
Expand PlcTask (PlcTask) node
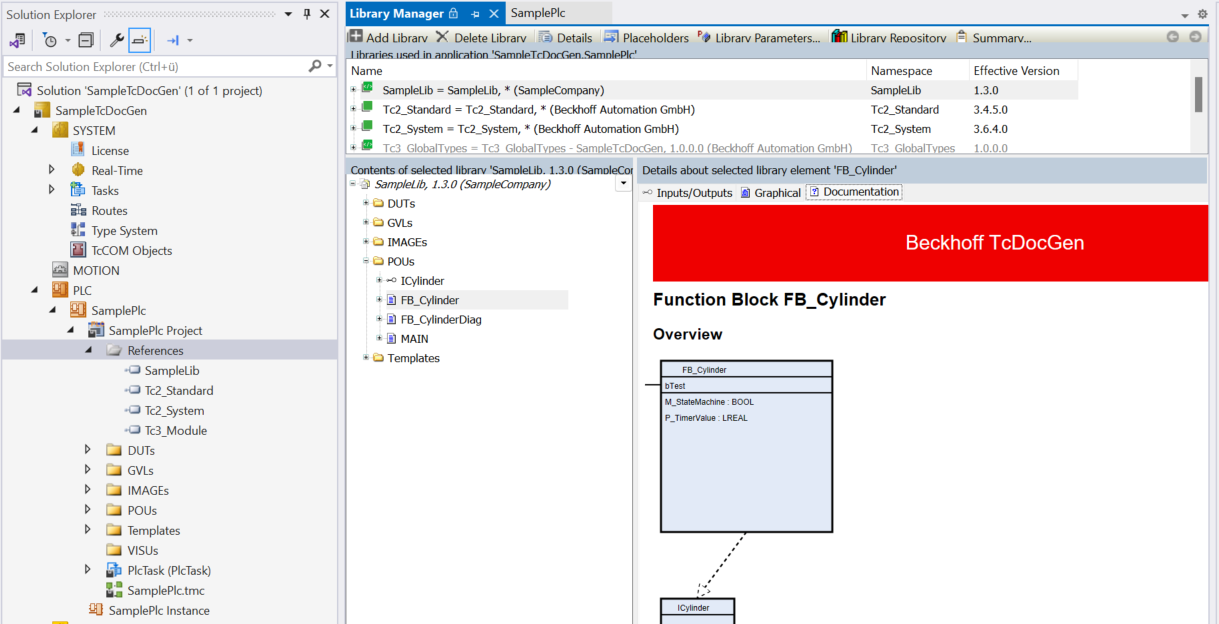(x=88, y=570)
